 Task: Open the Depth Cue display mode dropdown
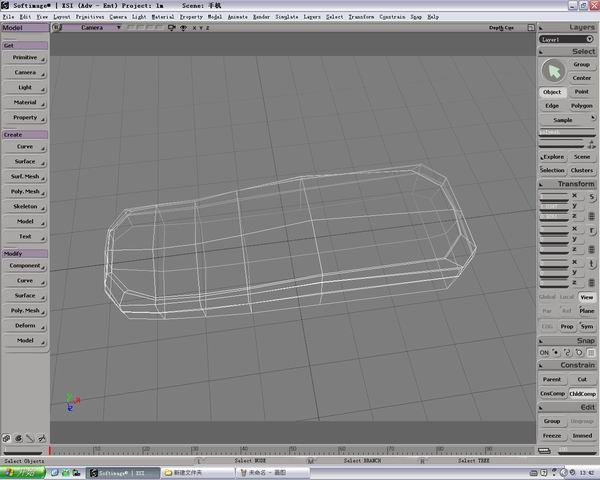[501, 28]
